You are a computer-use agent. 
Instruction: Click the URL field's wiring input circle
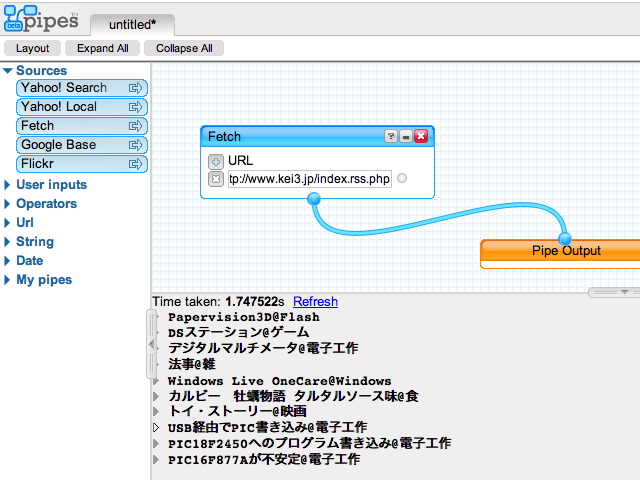402,179
